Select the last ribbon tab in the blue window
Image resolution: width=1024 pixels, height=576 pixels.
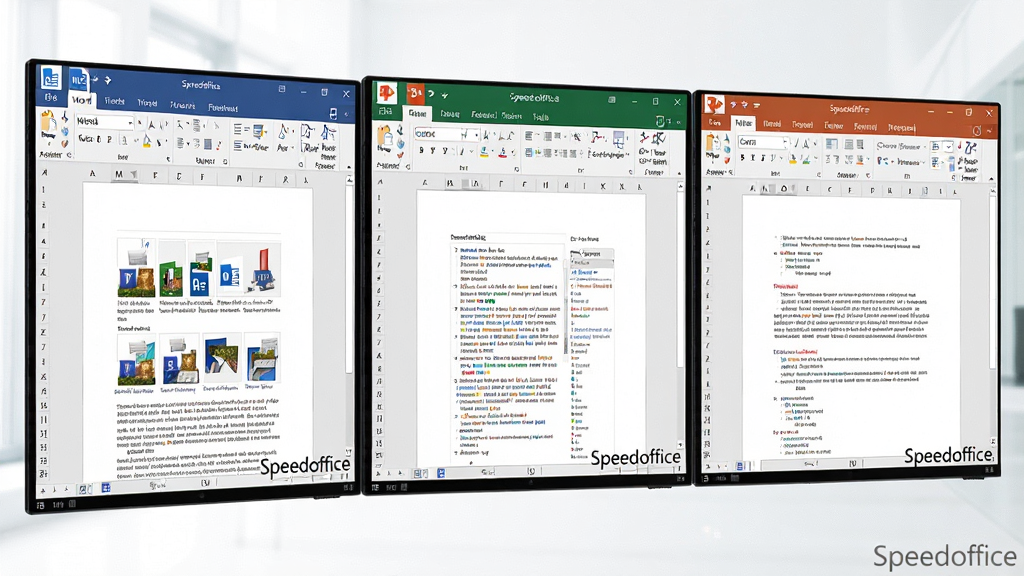223,107
